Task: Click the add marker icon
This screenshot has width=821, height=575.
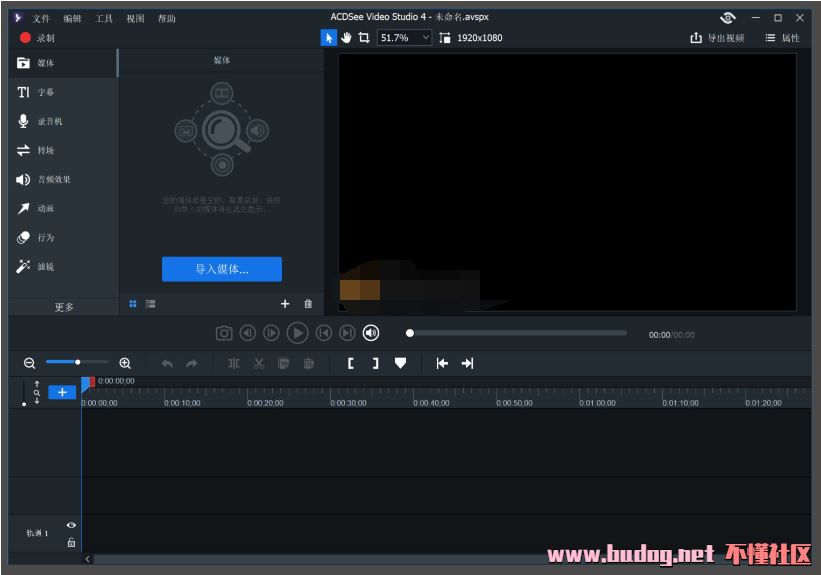Action: tap(400, 364)
